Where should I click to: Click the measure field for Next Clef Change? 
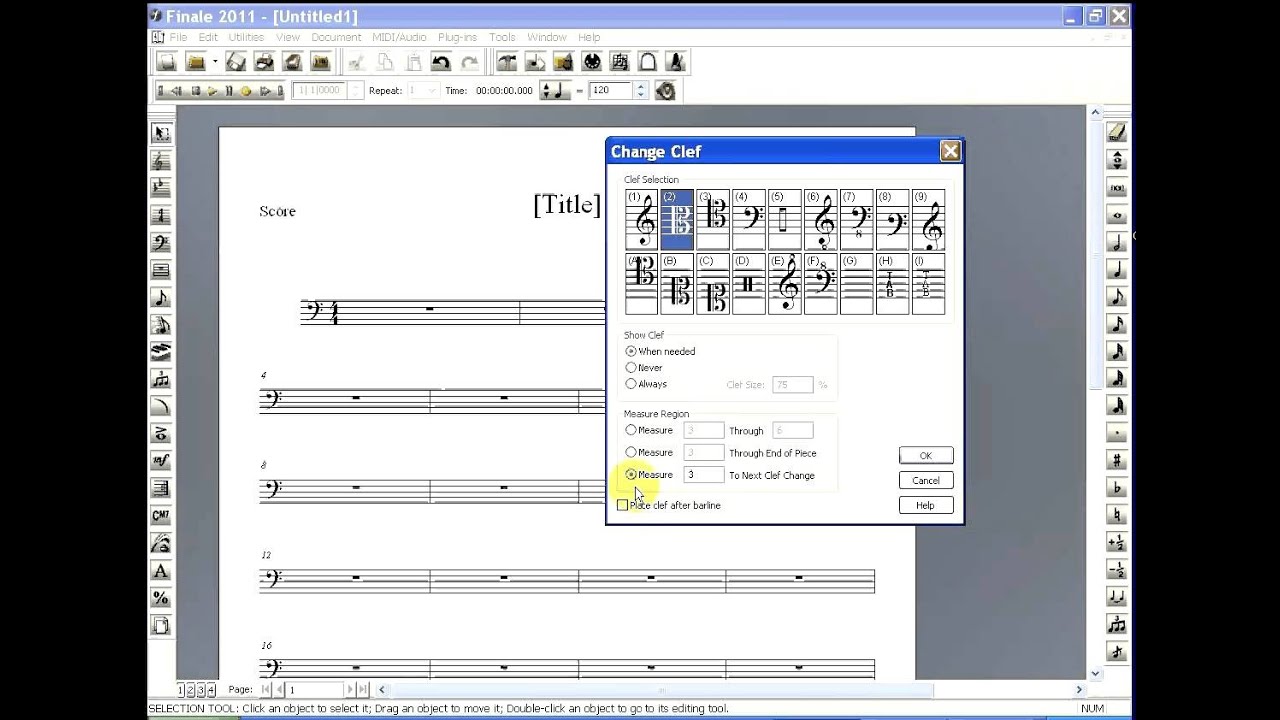[x=704, y=474]
